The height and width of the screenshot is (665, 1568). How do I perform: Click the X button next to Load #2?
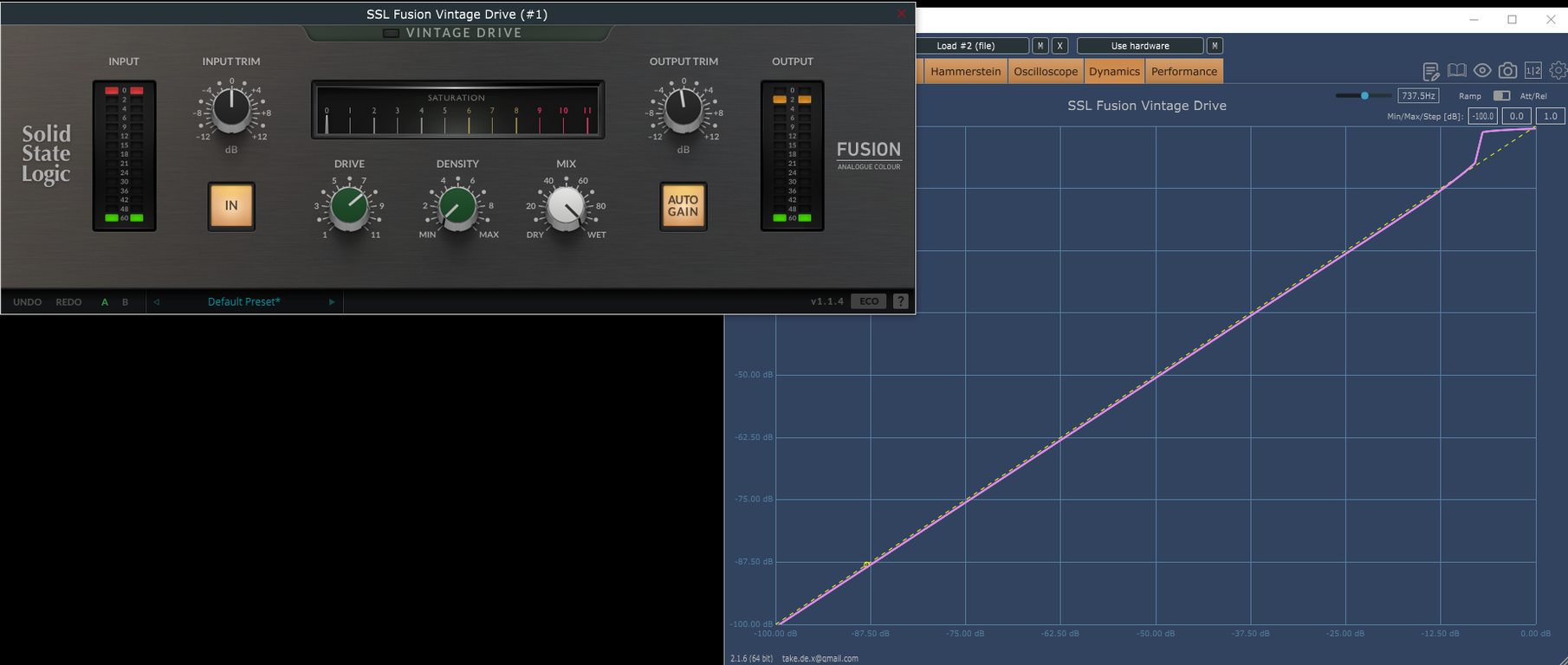tap(1059, 46)
